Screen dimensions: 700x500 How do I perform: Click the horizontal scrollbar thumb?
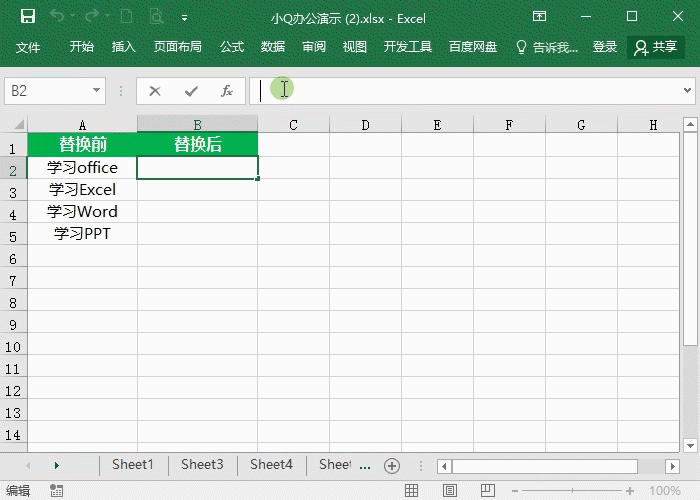(x=545, y=467)
